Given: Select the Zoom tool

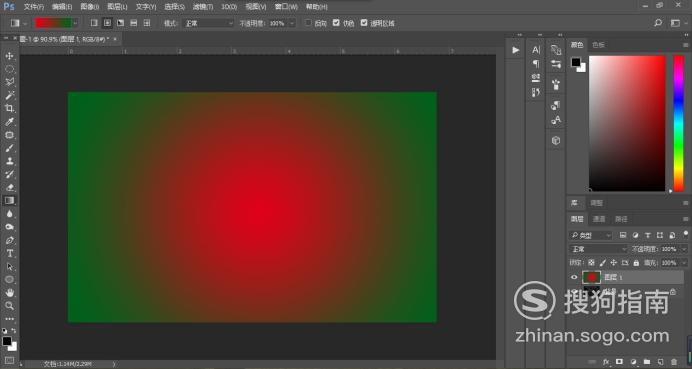Looking at the screenshot, I should point(9,305).
